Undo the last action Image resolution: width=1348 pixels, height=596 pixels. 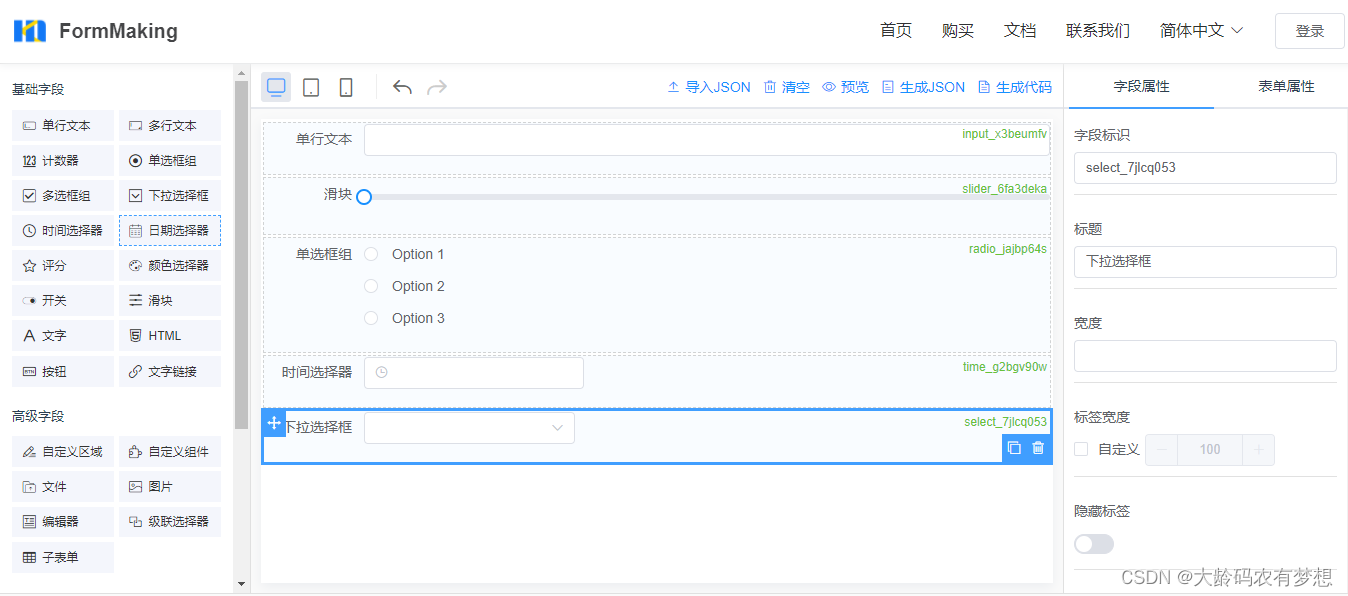tap(402, 87)
